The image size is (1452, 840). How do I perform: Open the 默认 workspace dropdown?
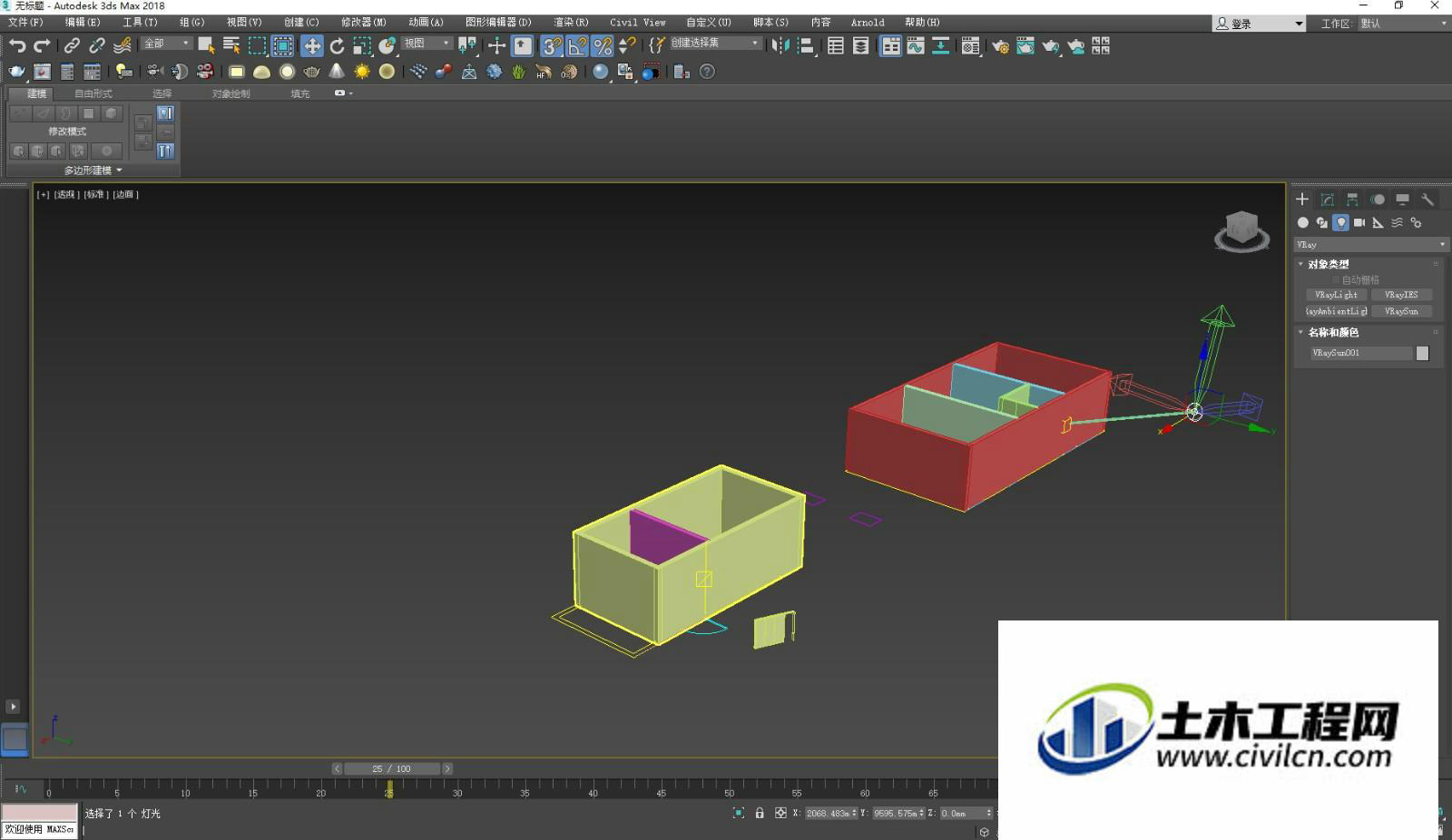coord(1402,24)
